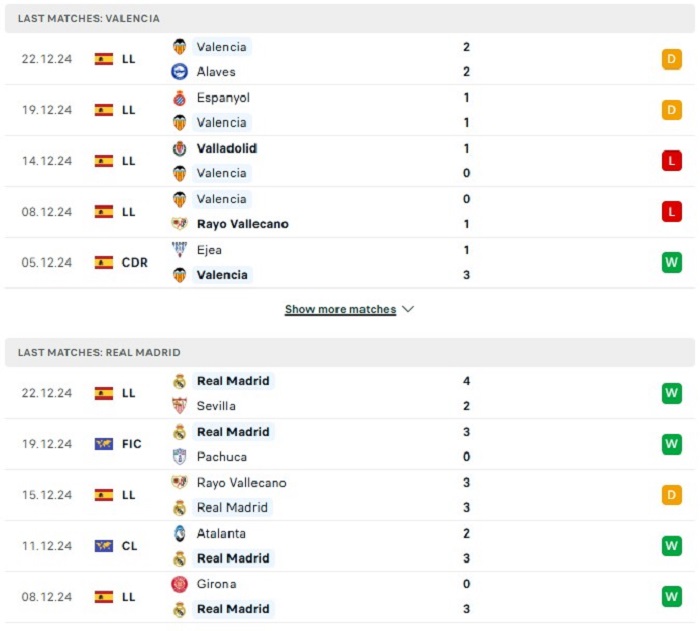Click the Ejea team crest icon

[x=179, y=250]
